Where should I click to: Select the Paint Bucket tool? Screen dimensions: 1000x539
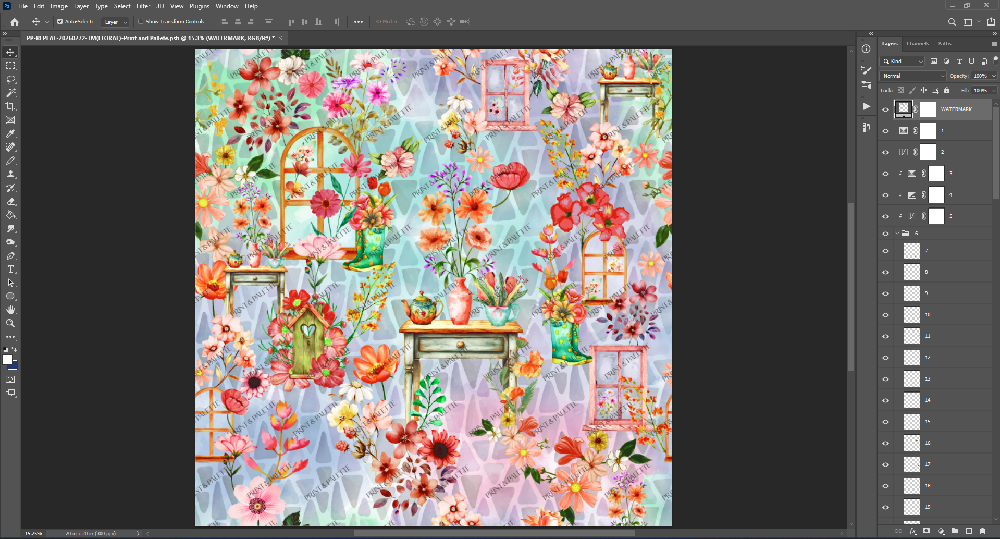(11, 215)
